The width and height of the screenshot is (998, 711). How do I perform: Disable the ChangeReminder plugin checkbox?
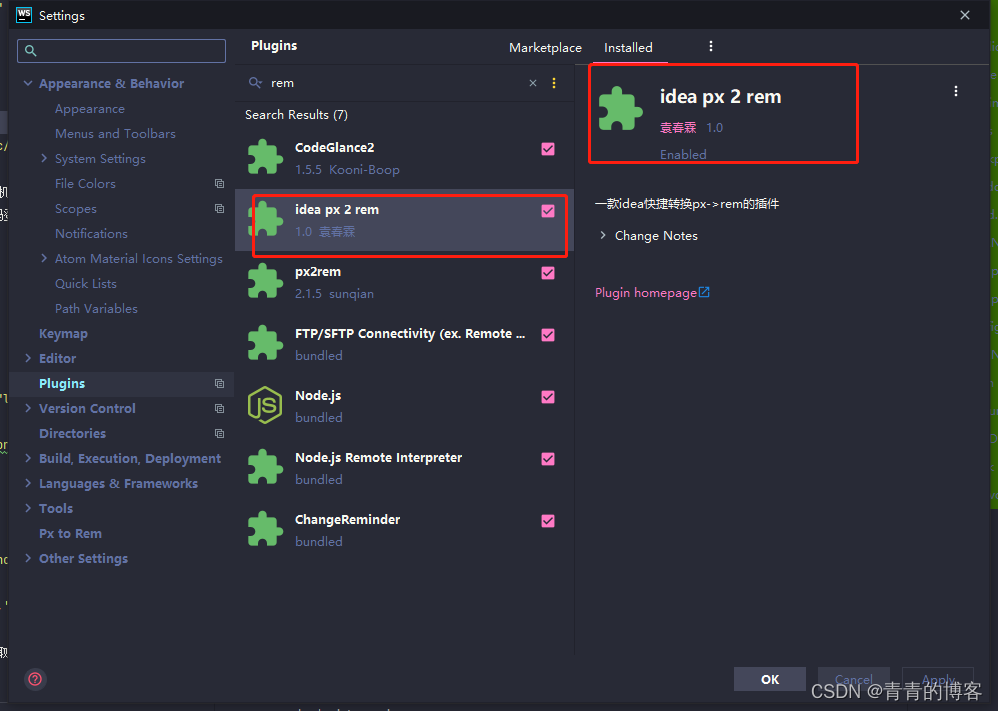click(x=548, y=521)
